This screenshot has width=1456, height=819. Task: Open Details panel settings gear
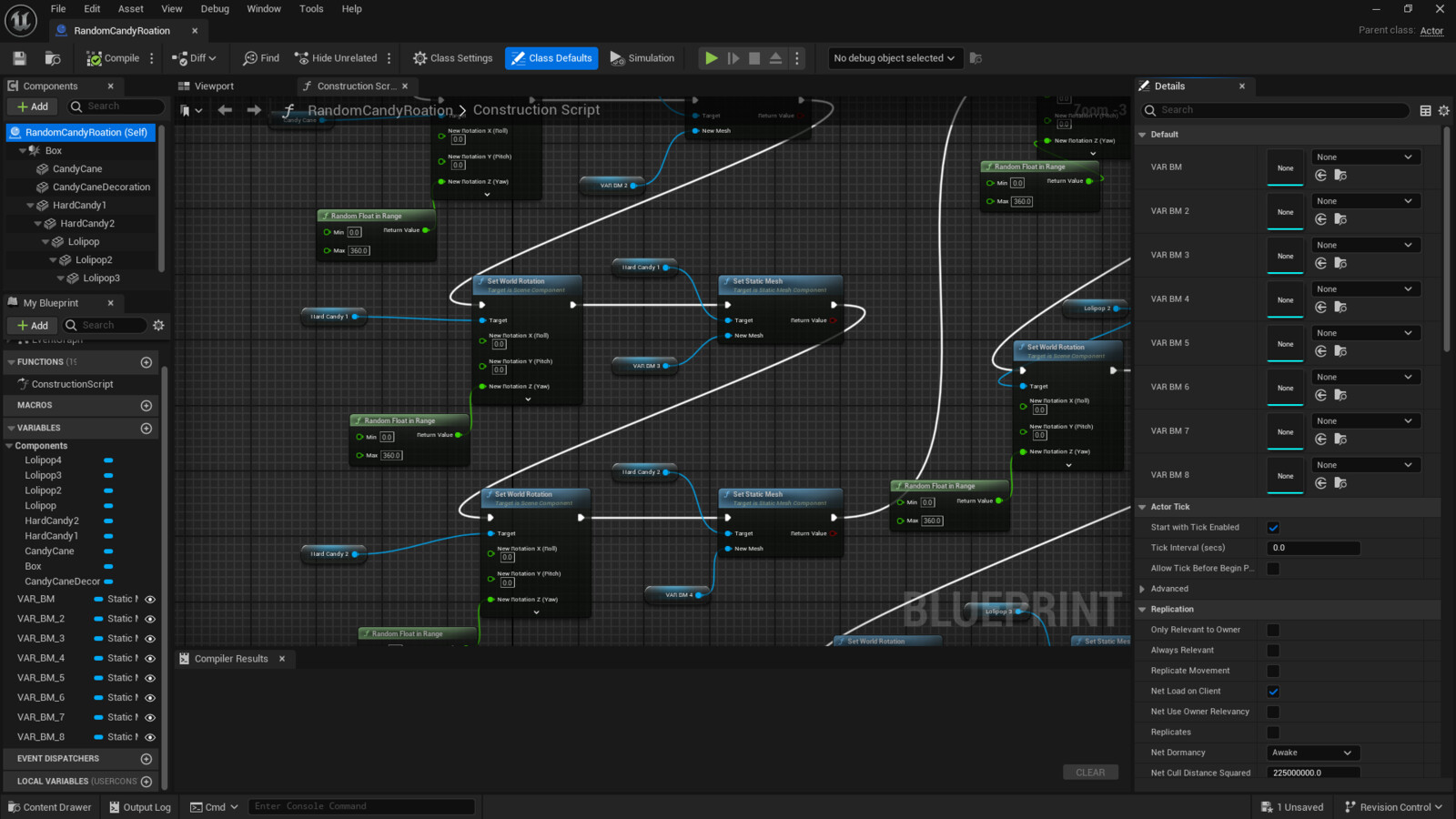coord(1444,111)
